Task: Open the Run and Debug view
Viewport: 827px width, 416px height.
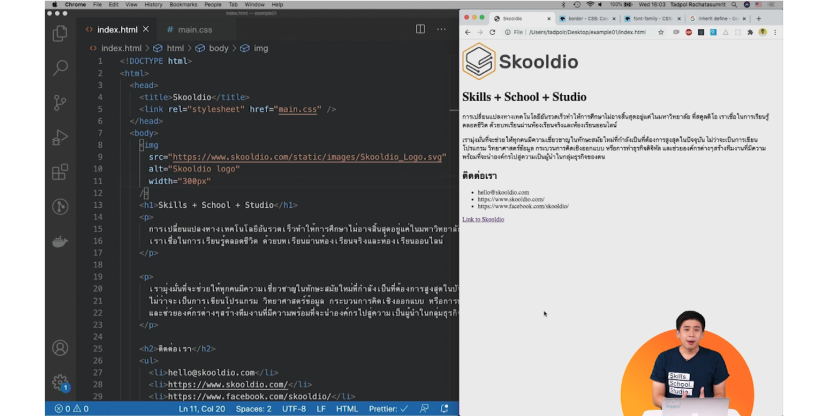Action: pos(60,137)
